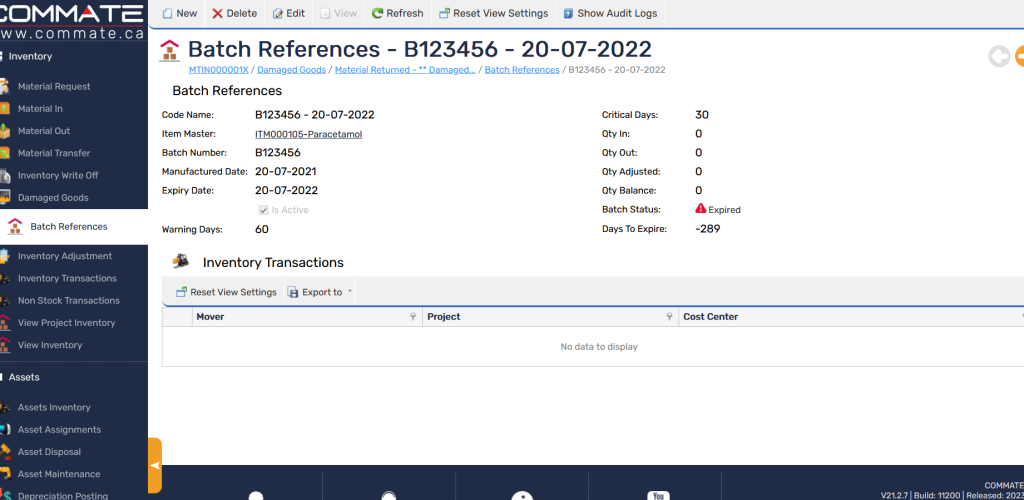Screen dimensions: 1024x500
Task: Toggle the Is Active checkbox
Action: [264, 210]
